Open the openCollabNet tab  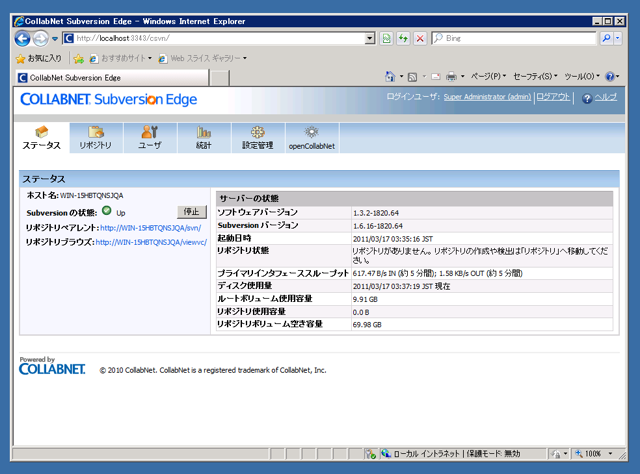click(312, 138)
